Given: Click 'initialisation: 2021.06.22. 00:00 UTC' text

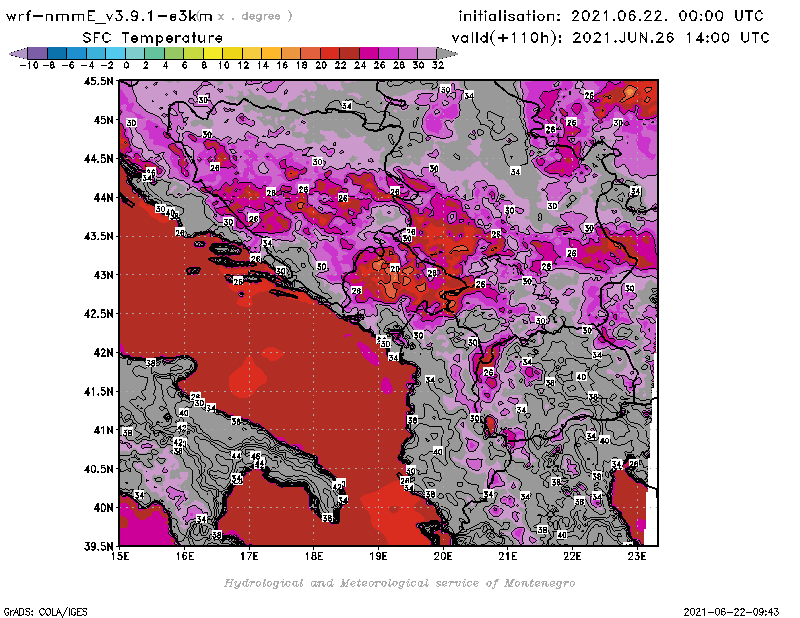Looking at the screenshot, I should pyautogui.click(x=611, y=16).
